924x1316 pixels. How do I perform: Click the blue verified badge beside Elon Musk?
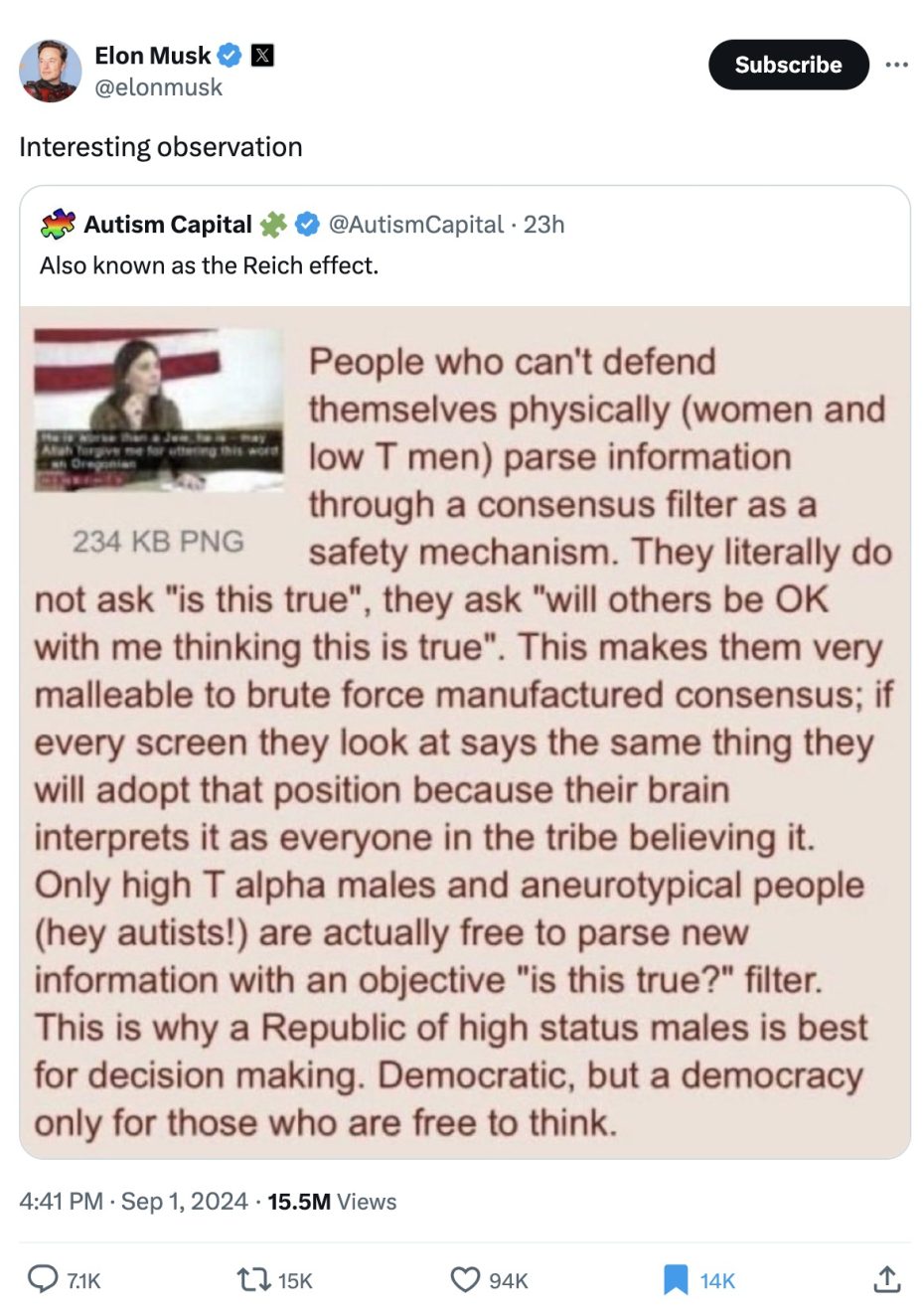[230, 56]
